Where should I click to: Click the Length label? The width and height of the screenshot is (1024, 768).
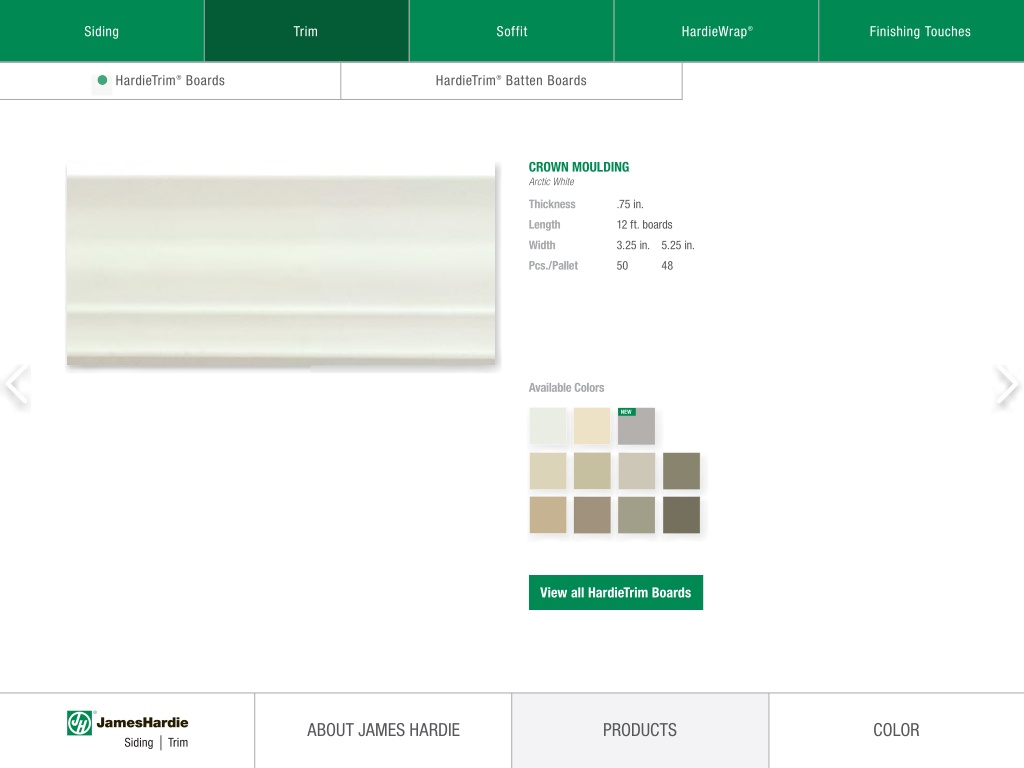(x=544, y=225)
